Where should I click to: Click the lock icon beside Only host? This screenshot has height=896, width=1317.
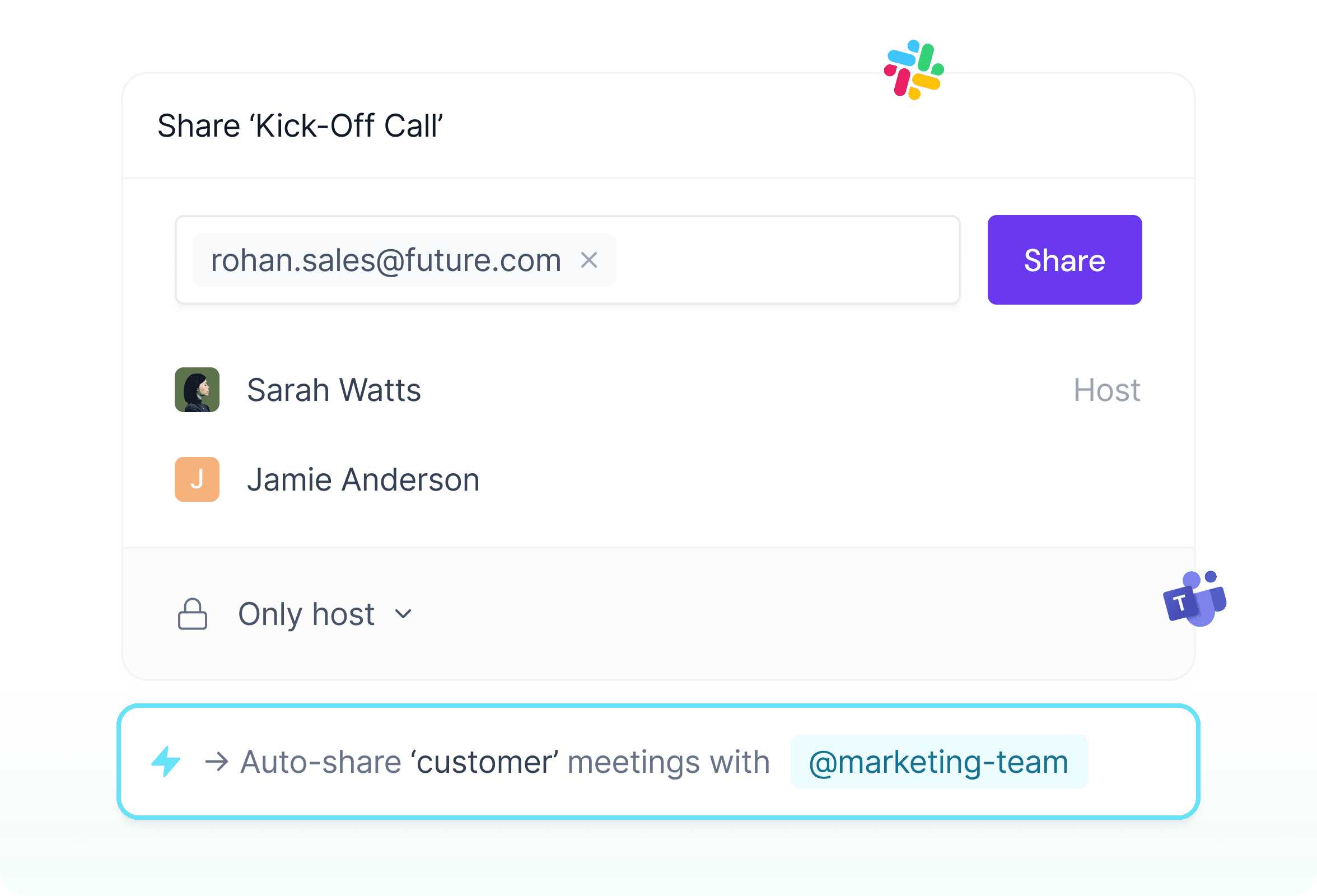pos(192,614)
